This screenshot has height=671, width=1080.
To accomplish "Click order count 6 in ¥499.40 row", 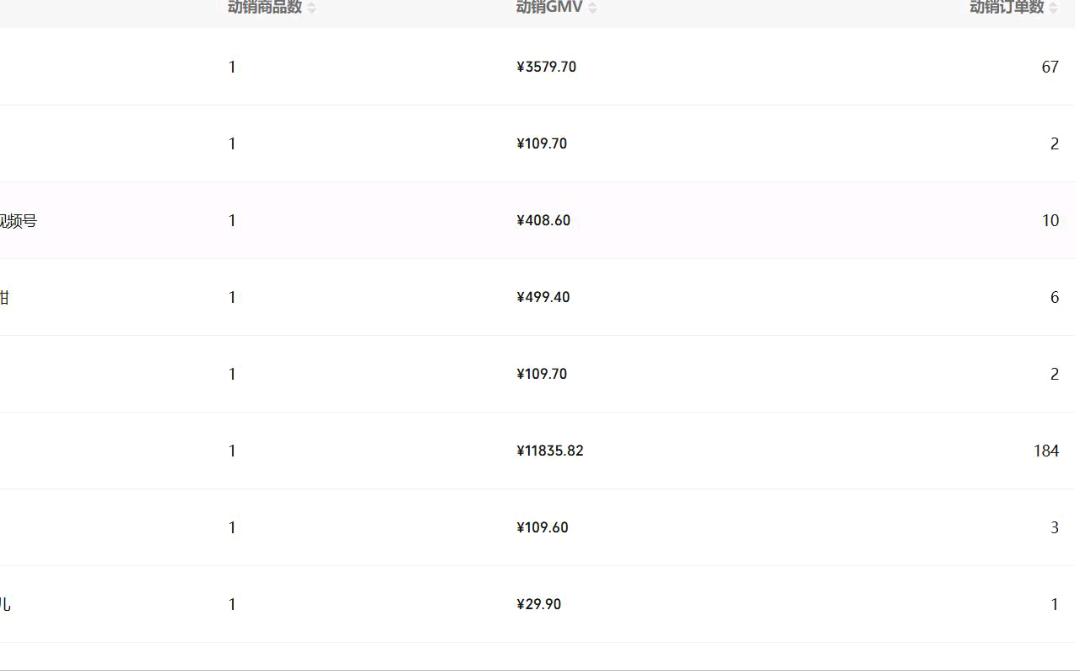I will (1055, 297).
